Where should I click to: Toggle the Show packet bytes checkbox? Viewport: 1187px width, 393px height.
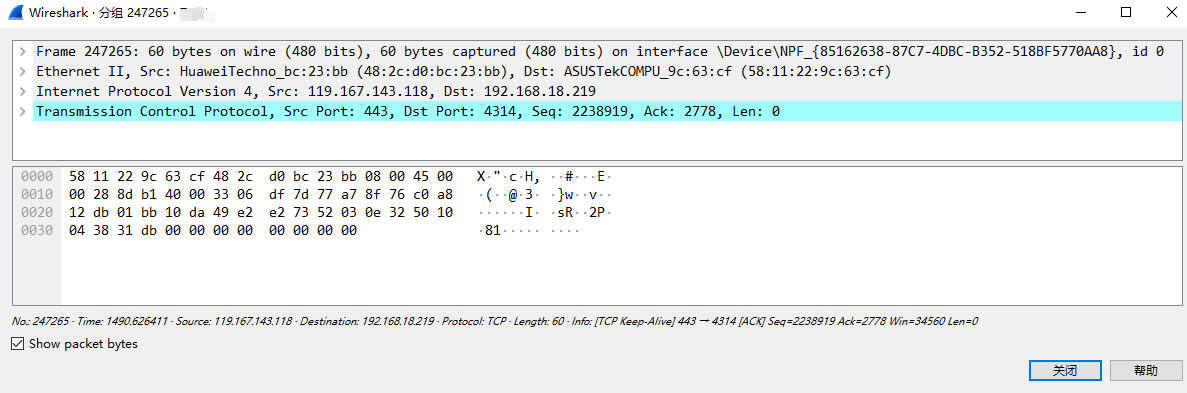(x=17, y=344)
